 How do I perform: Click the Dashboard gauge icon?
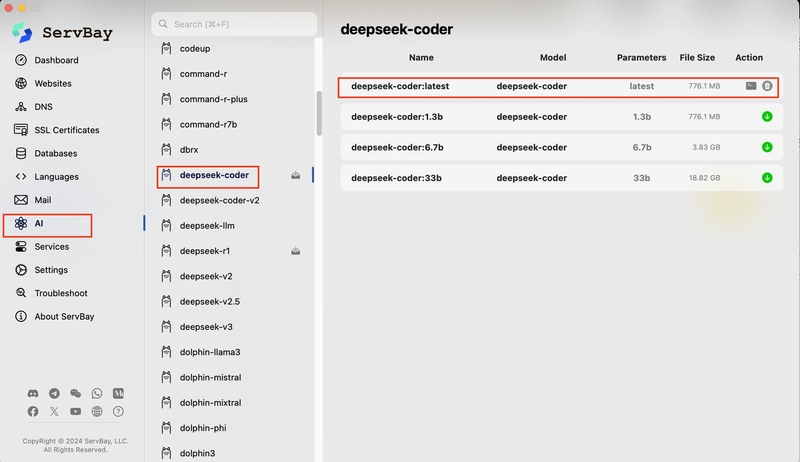(21, 60)
